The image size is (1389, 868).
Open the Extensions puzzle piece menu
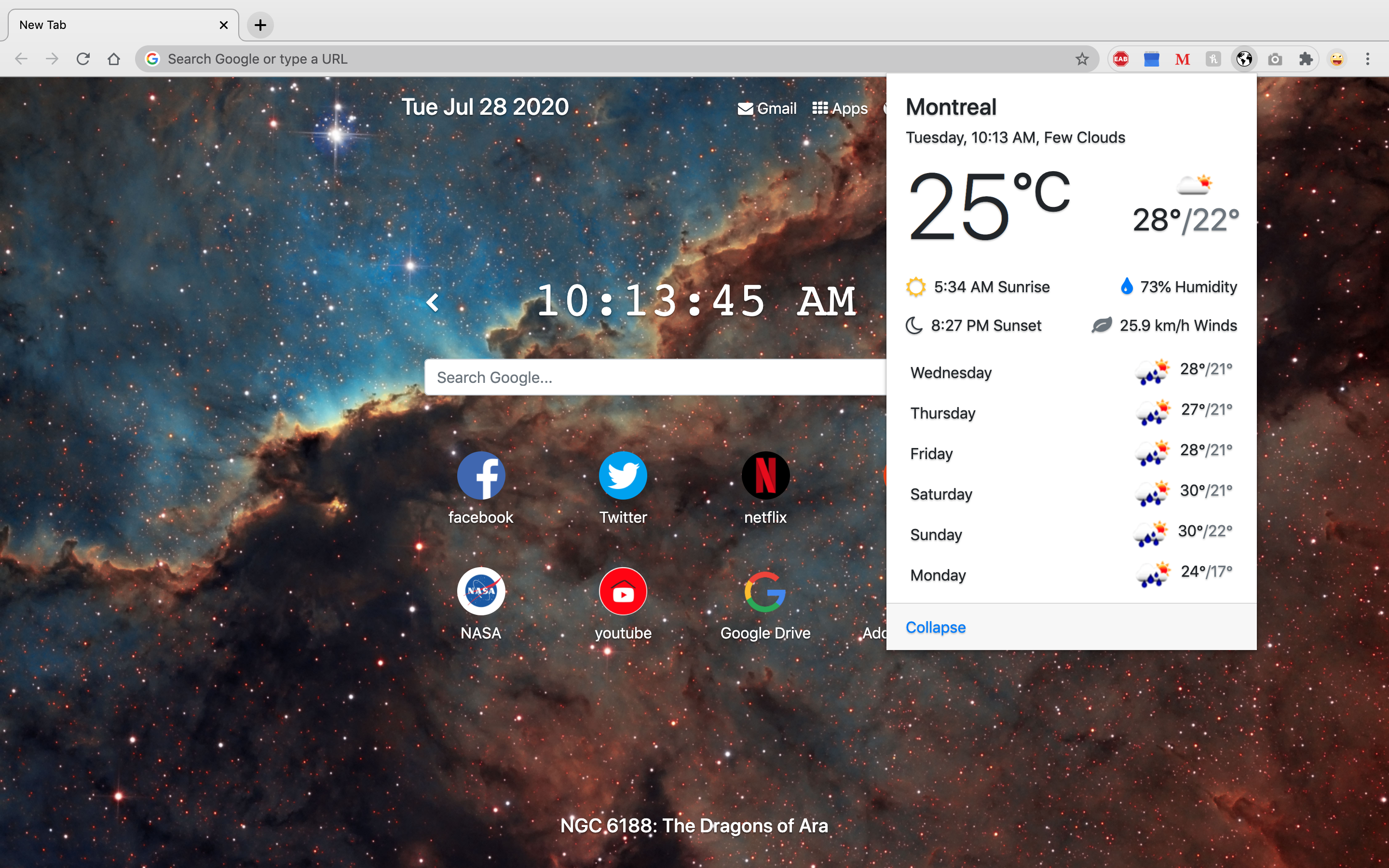(1306, 59)
